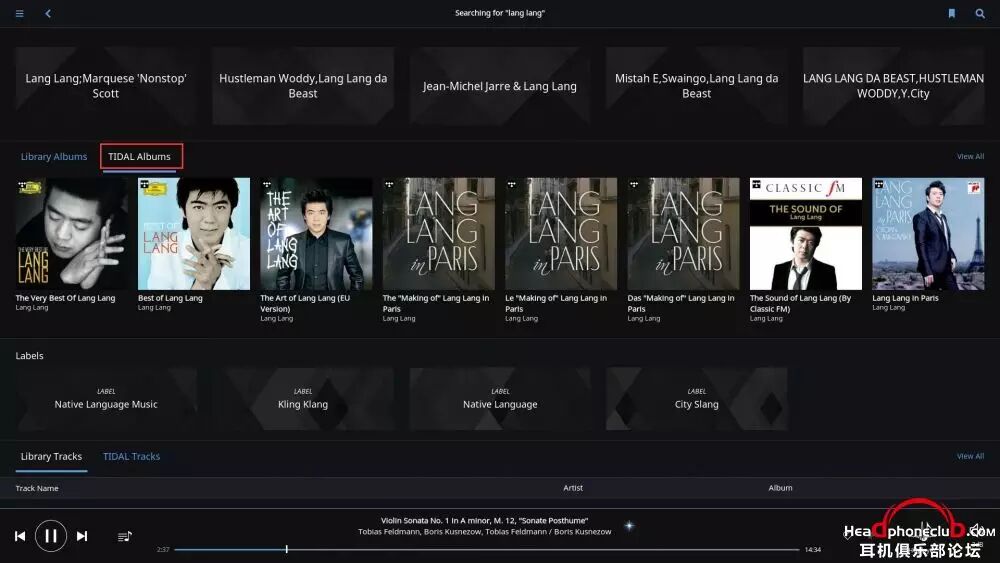
Task: Open Das "Making of" Lang Lang cover
Action: tap(684, 234)
